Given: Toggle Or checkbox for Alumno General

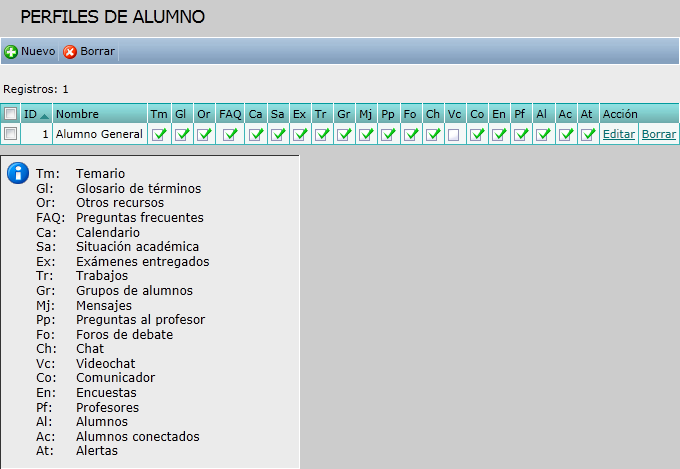Looking at the screenshot, I should (204, 134).
